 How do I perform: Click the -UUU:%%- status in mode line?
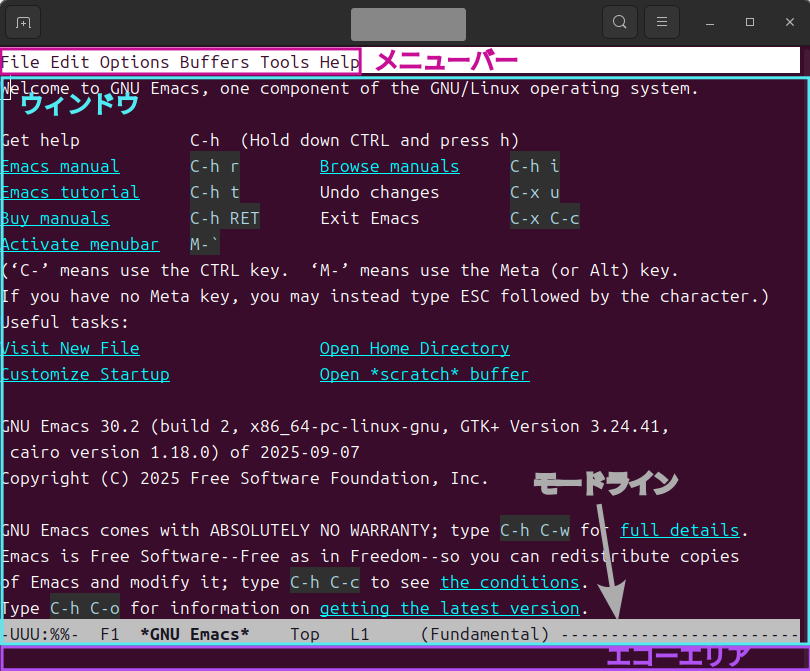tap(40, 634)
